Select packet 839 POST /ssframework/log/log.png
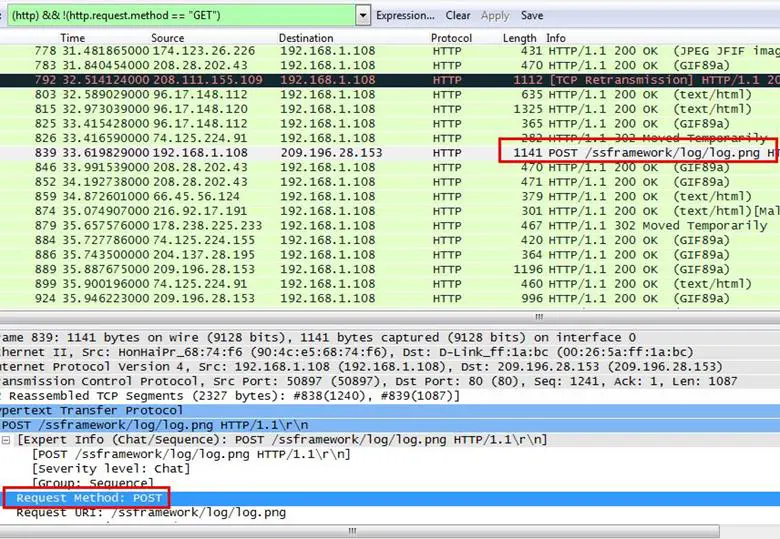The image size is (780, 539). pos(300,153)
